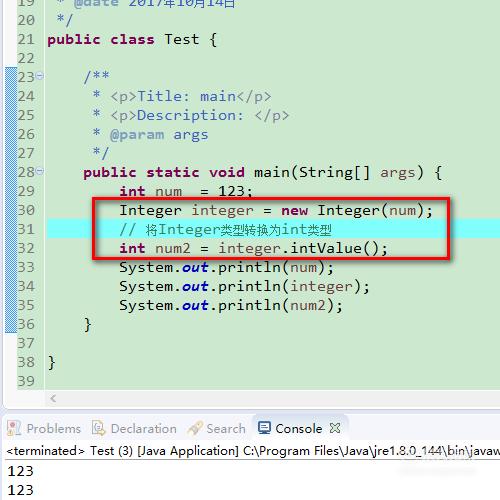Click the Console monitor icon
500x500 pixels.
[x=264, y=428]
